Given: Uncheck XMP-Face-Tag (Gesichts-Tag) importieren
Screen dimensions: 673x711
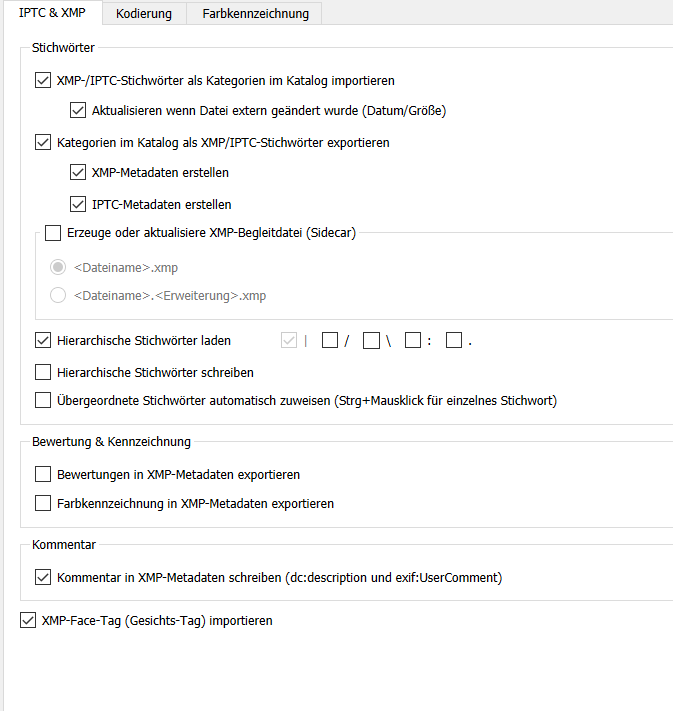Looking at the screenshot, I should point(27,620).
